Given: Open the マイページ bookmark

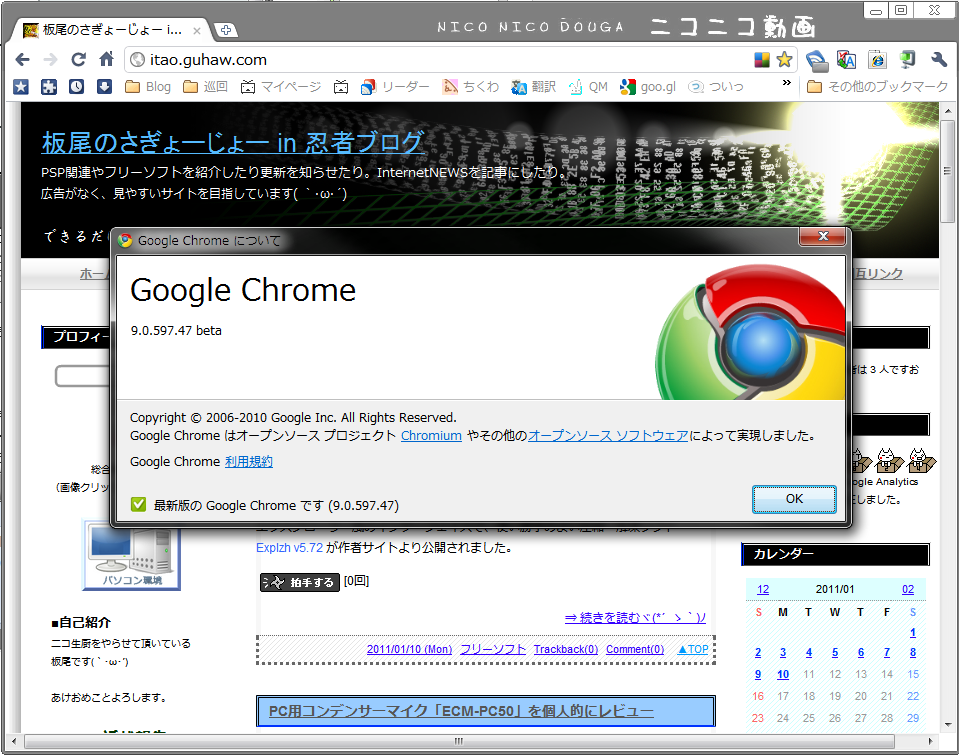Looking at the screenshot, I should pos(281,87).
